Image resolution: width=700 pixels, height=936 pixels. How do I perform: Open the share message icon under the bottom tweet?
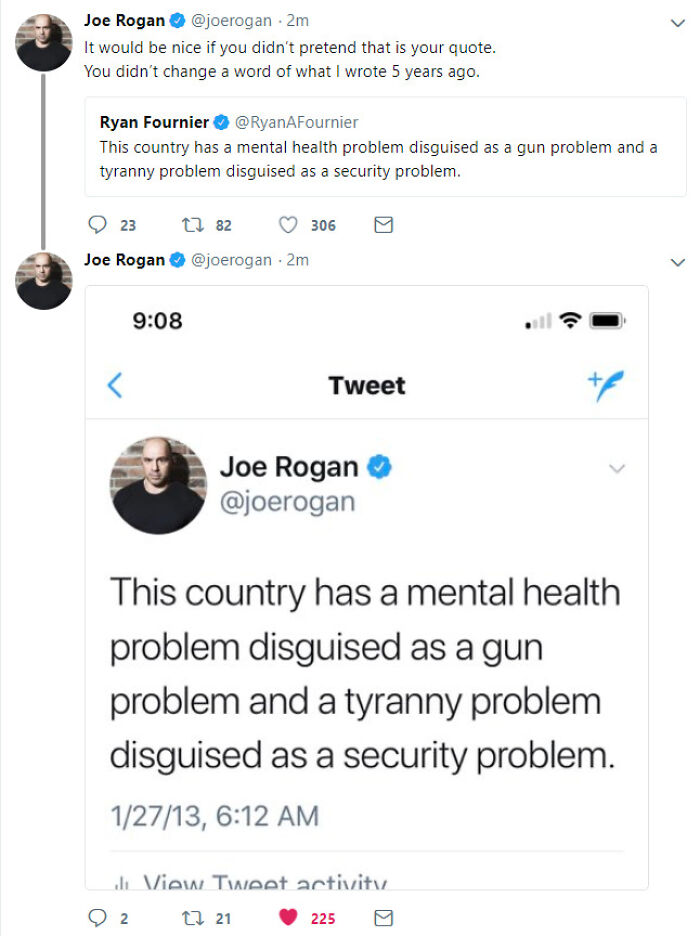383,917
